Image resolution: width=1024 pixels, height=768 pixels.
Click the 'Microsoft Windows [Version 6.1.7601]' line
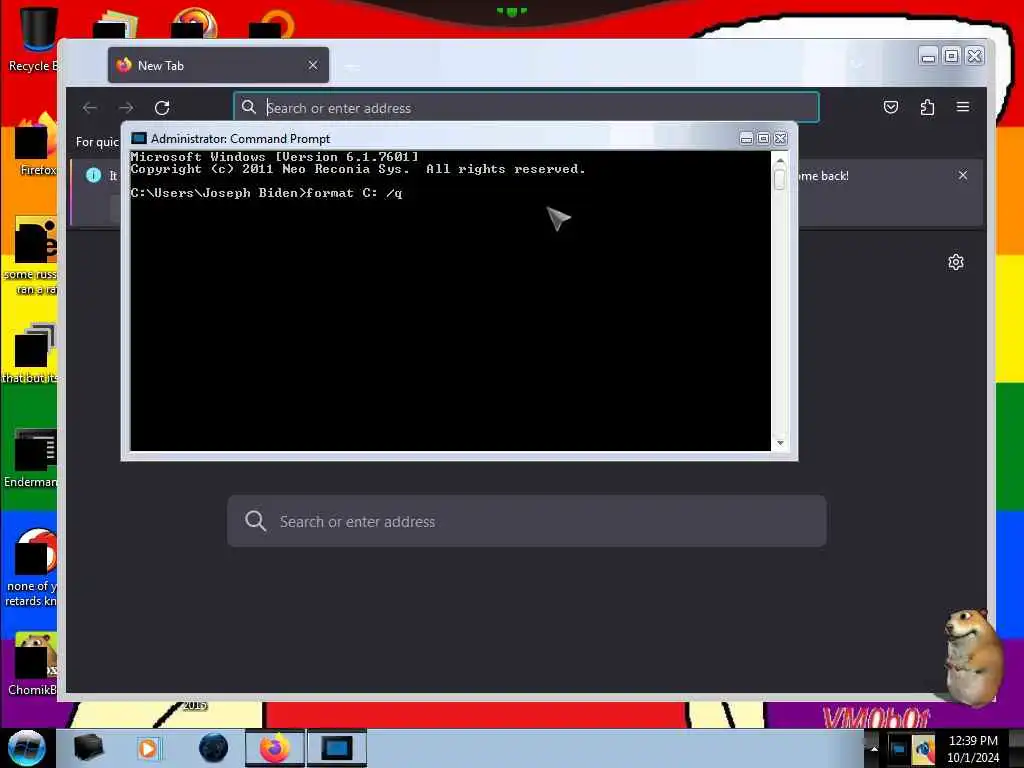click(x=274, y=157)
